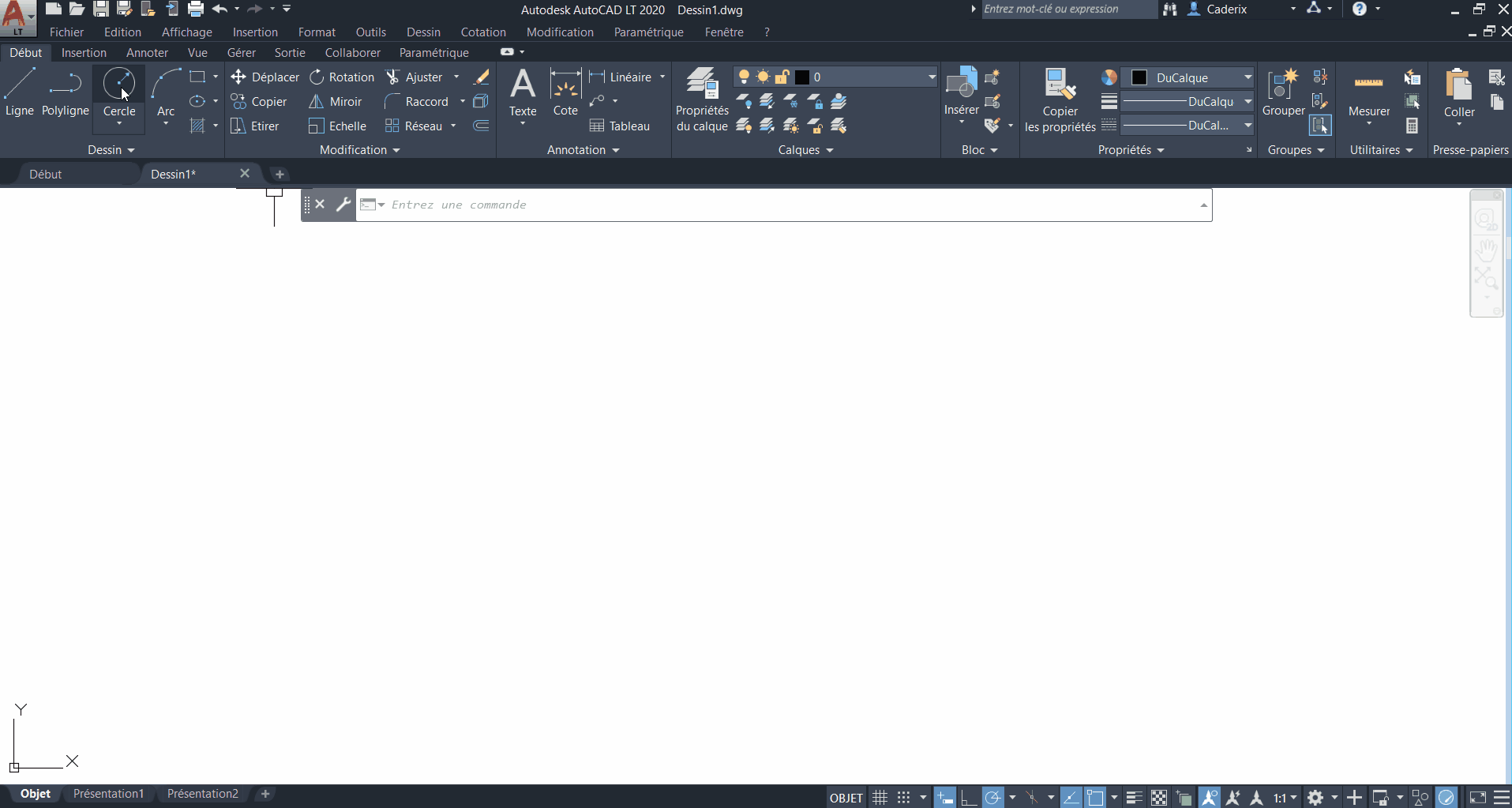
Task: Click the black layer color swatch
Action: [x=802, y=77]
